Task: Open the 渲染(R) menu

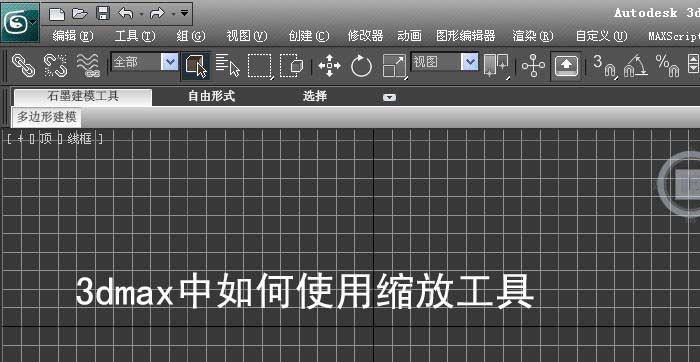Action: point(533,36)
